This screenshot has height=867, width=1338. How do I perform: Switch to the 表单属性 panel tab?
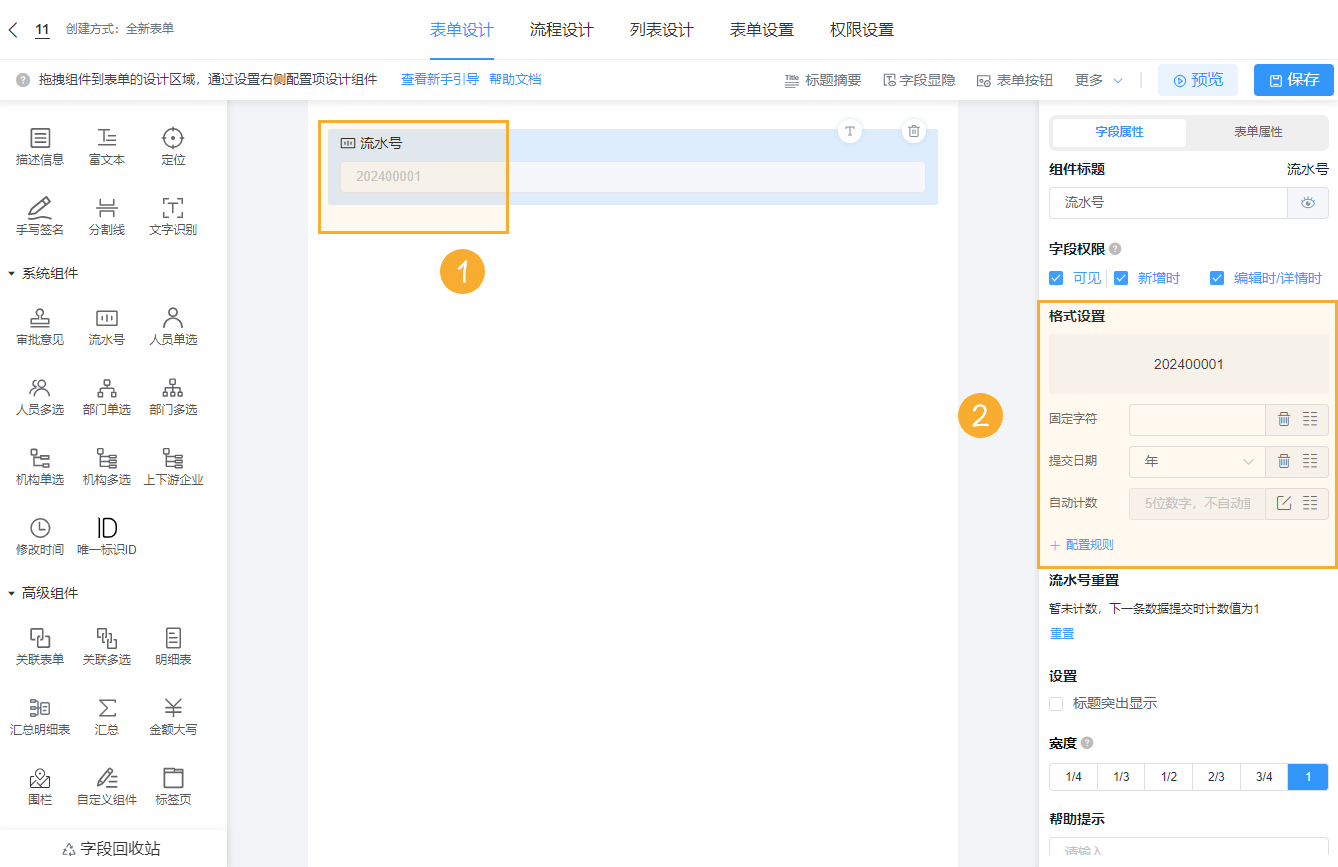[x=1252, y=132]
